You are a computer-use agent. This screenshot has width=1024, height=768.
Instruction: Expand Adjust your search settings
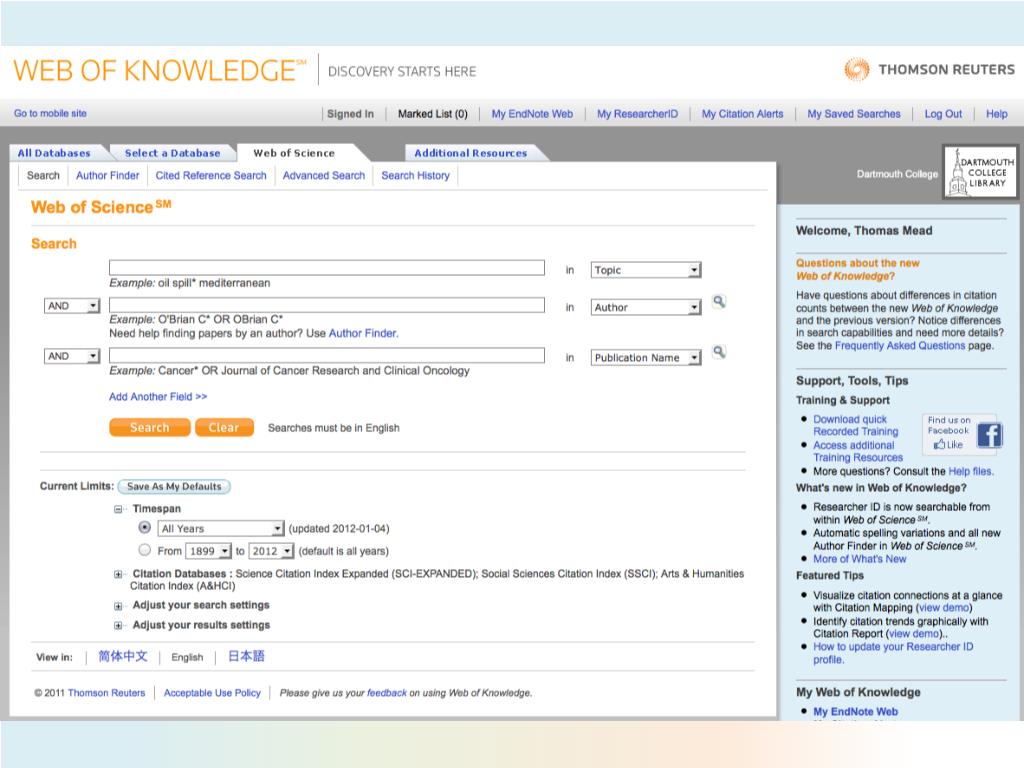pyautogui.click(x=118, y=606)
